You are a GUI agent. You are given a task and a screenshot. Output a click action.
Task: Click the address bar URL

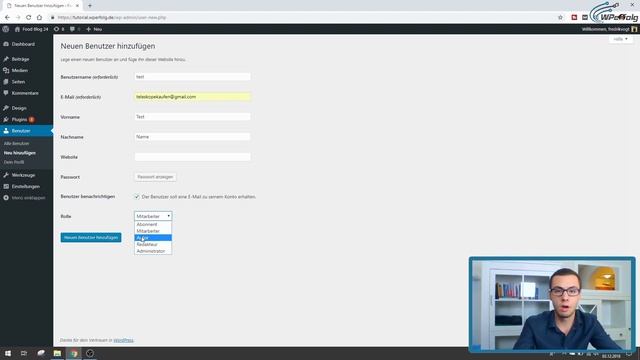point(112,18)
